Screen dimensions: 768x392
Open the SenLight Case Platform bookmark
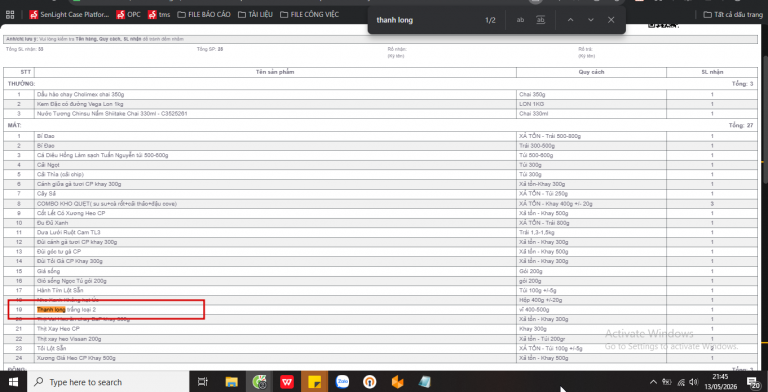pyautogui.click(x=70, y=14)
